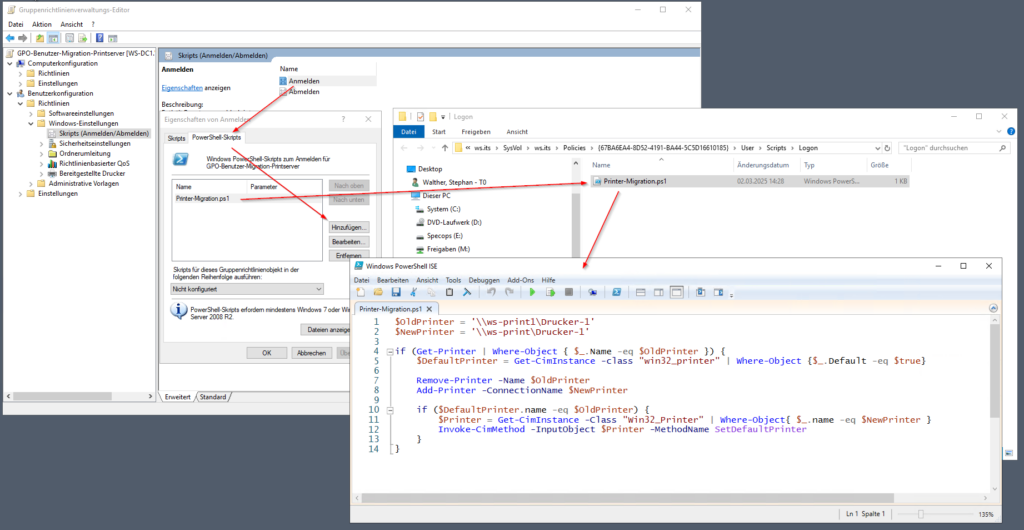The image size is (1024, 530).
Task: Click the Abbrechen button
Action: click(x=312, y=352)
